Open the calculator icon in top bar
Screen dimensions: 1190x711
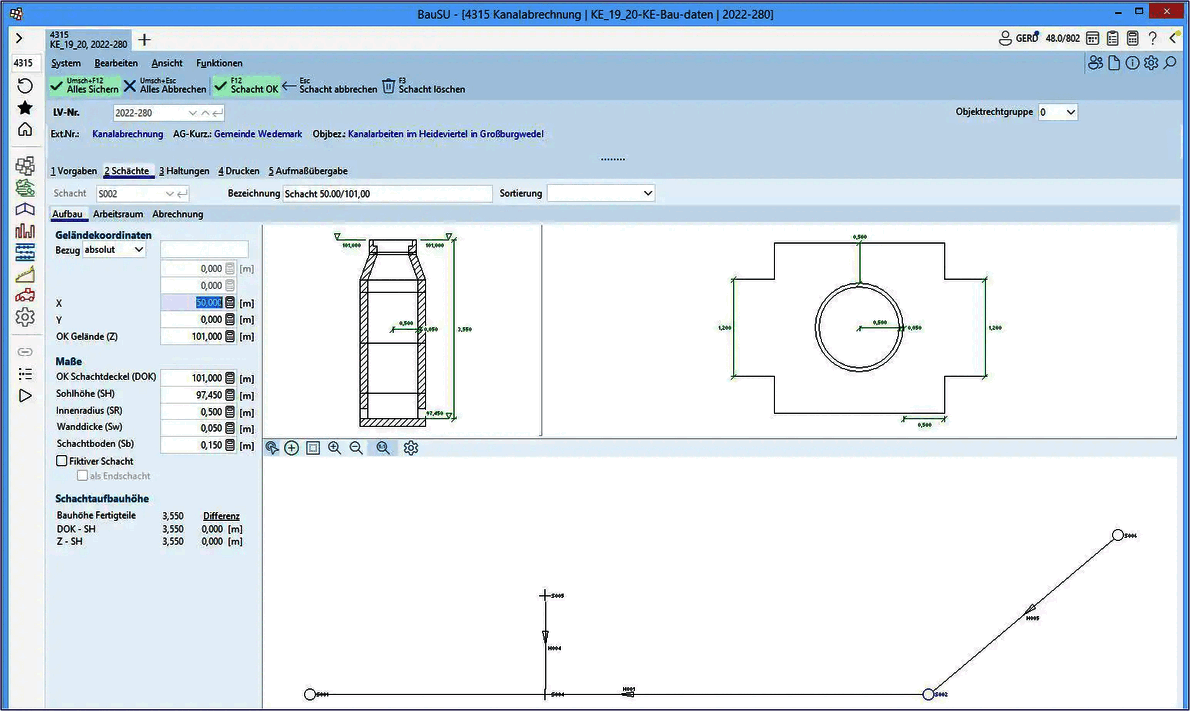point(1132,38)
